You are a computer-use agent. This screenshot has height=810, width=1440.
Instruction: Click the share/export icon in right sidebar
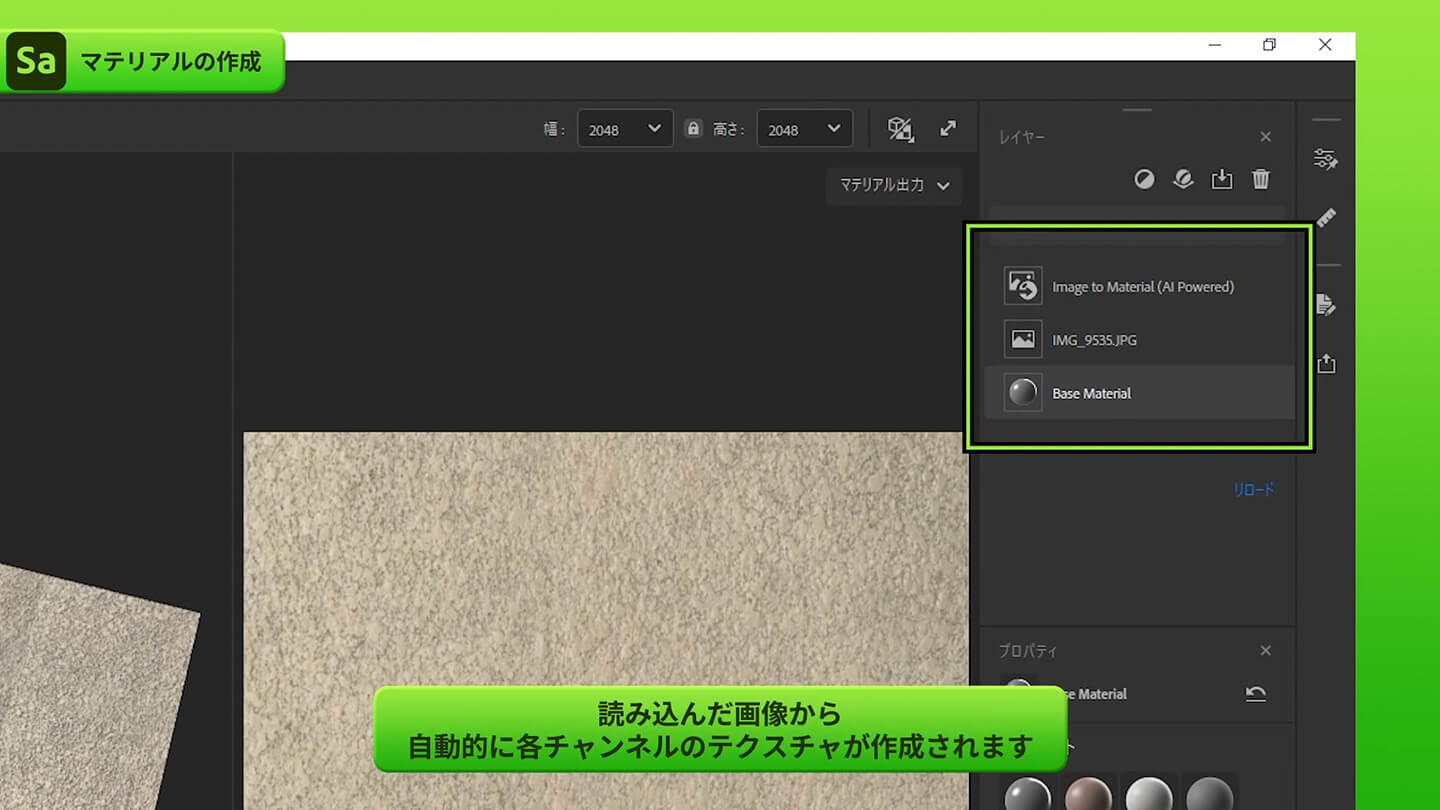[1326, 363]
